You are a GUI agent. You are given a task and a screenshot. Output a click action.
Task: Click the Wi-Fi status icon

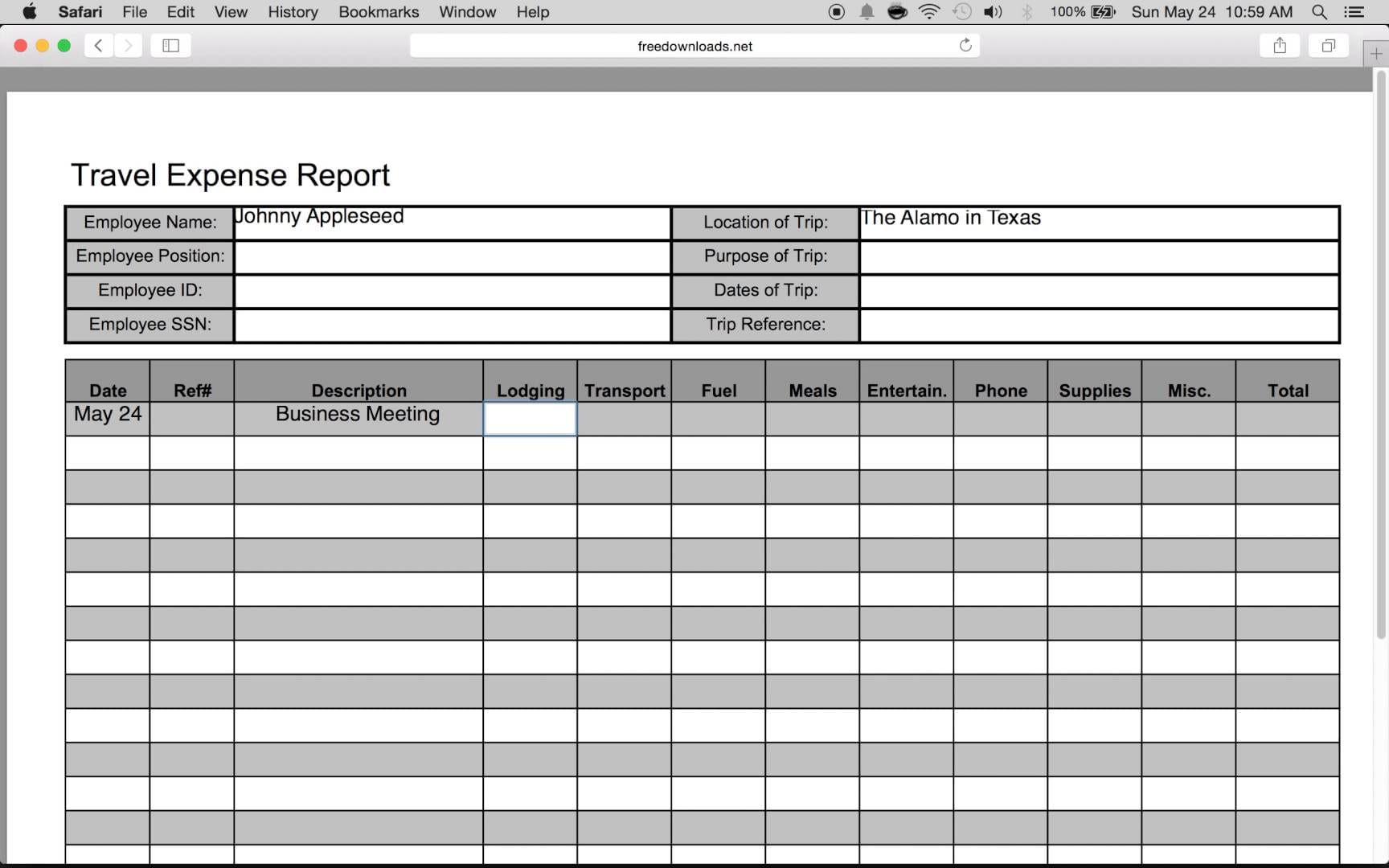(x=929, y=12)
